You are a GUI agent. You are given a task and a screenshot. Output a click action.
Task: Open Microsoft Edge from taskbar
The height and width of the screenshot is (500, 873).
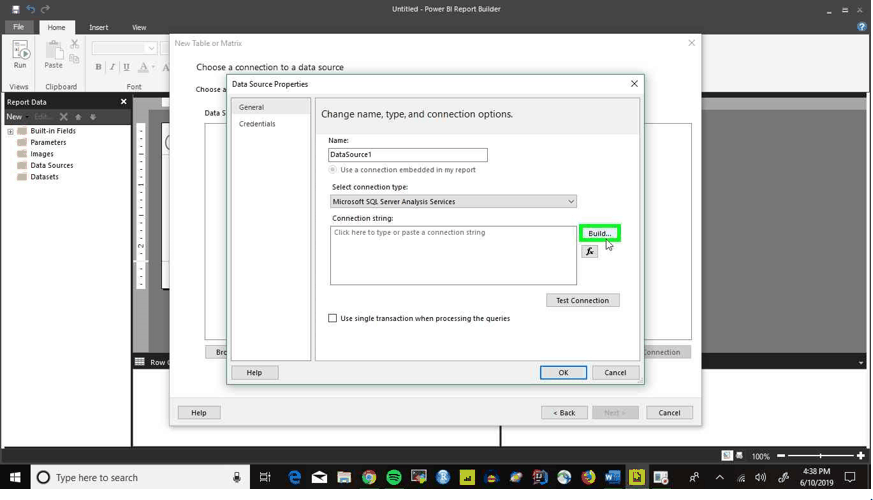coord(295,477)
